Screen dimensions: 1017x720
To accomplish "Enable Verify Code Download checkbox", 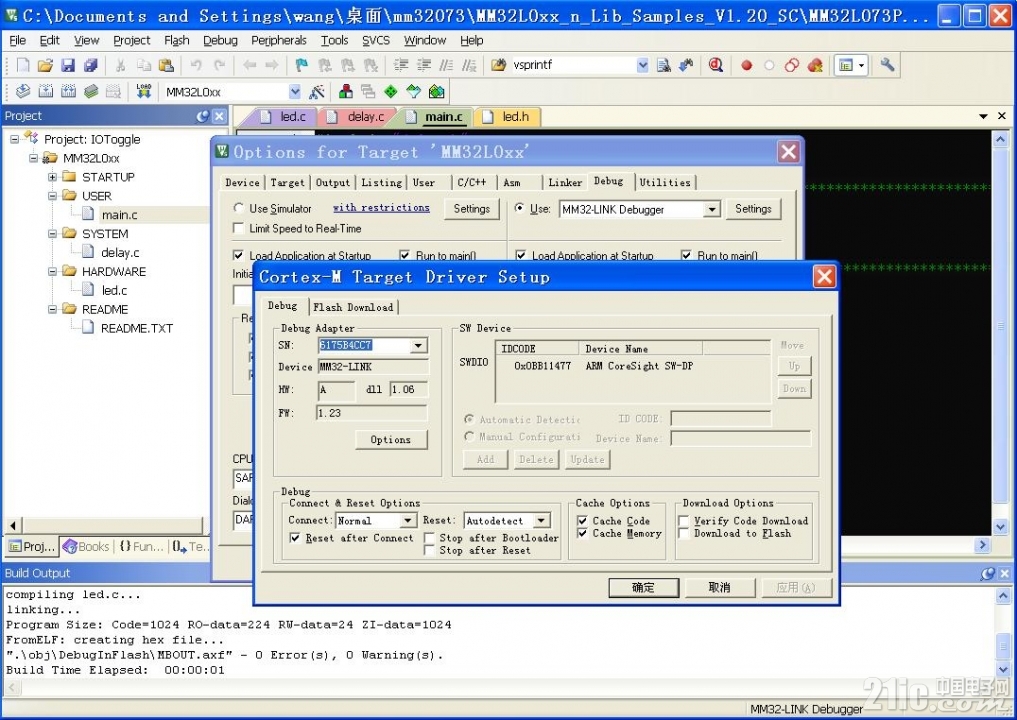I will point(684,521).
